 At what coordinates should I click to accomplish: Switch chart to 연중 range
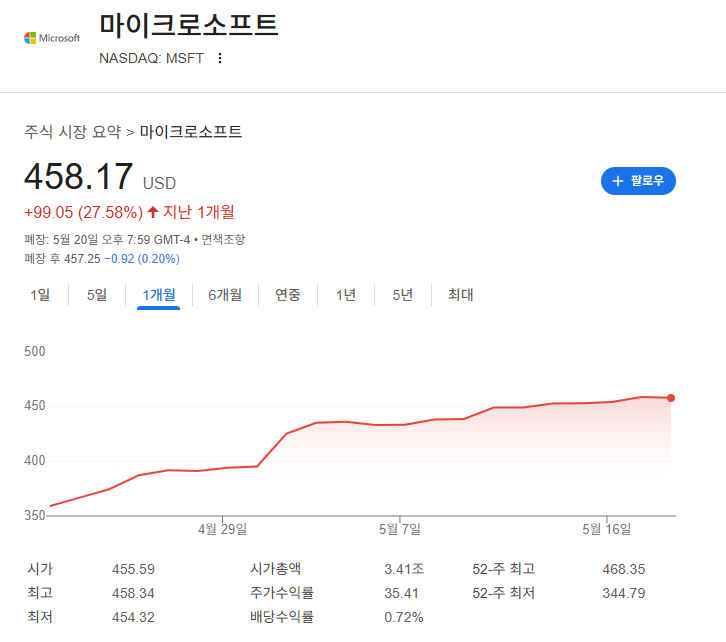click(288, 295)
